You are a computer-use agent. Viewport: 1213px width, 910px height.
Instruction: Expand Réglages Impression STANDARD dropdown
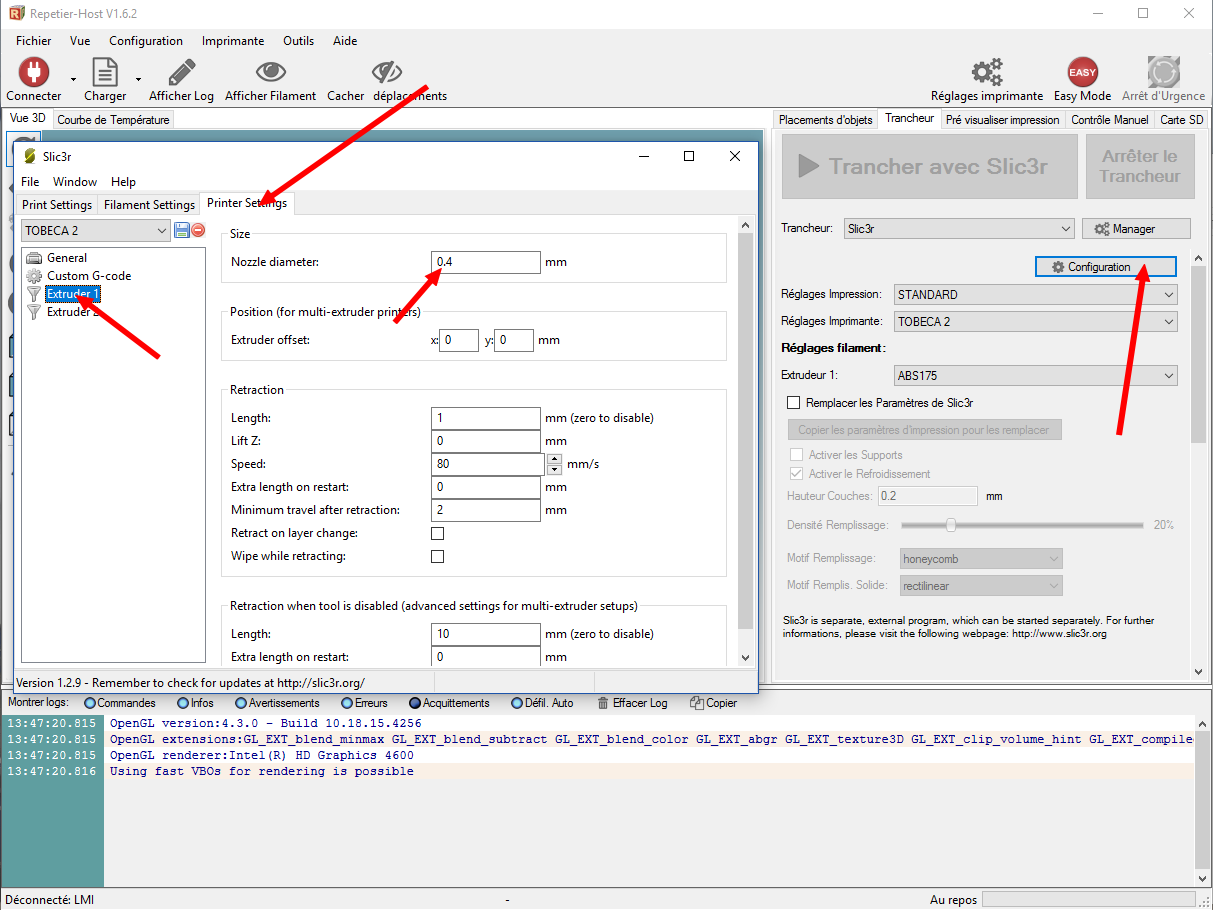pos(1035,295)
